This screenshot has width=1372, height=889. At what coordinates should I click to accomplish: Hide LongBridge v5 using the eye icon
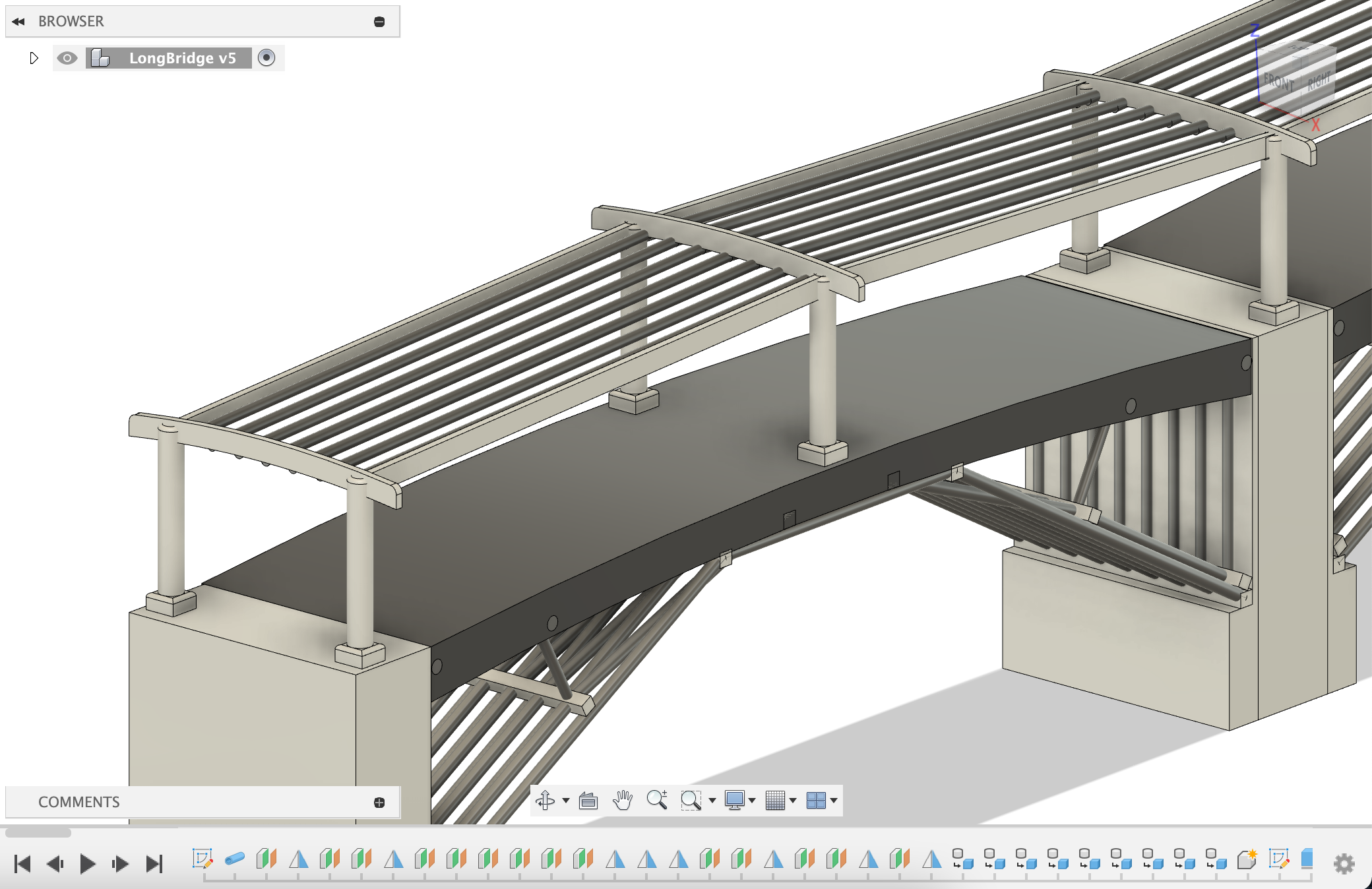(x=67, y=58)
